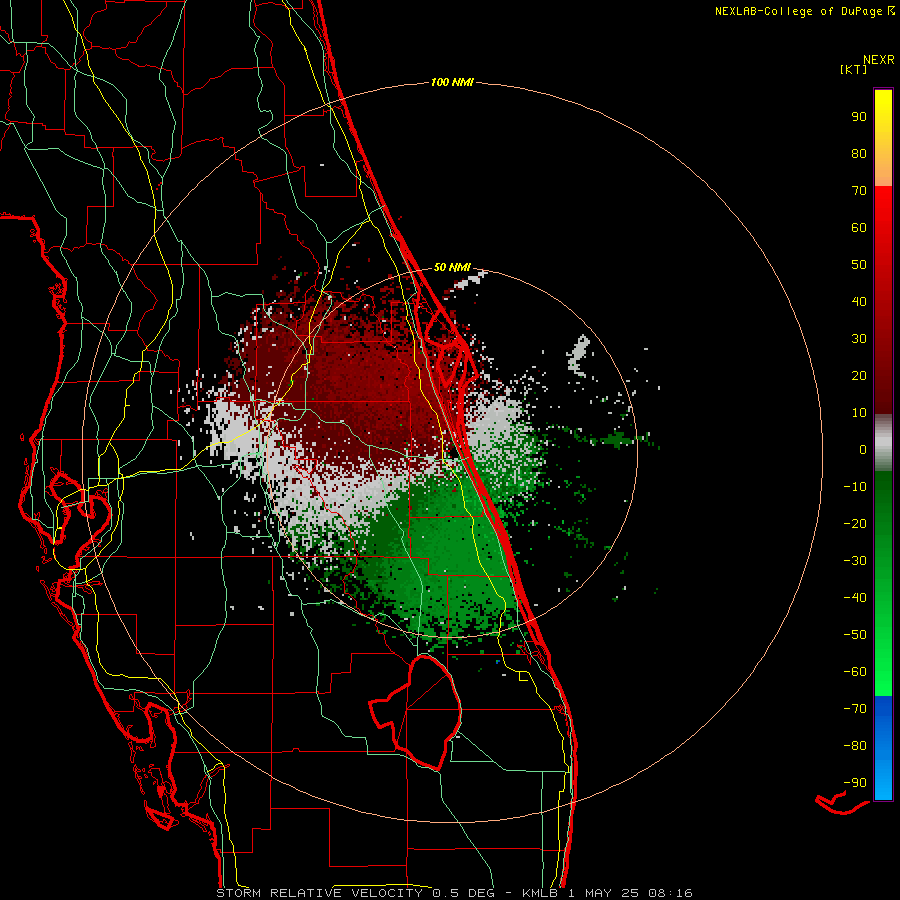Click the '-50' scale value
The image size is (900, 900).
[x=855, y=635]
